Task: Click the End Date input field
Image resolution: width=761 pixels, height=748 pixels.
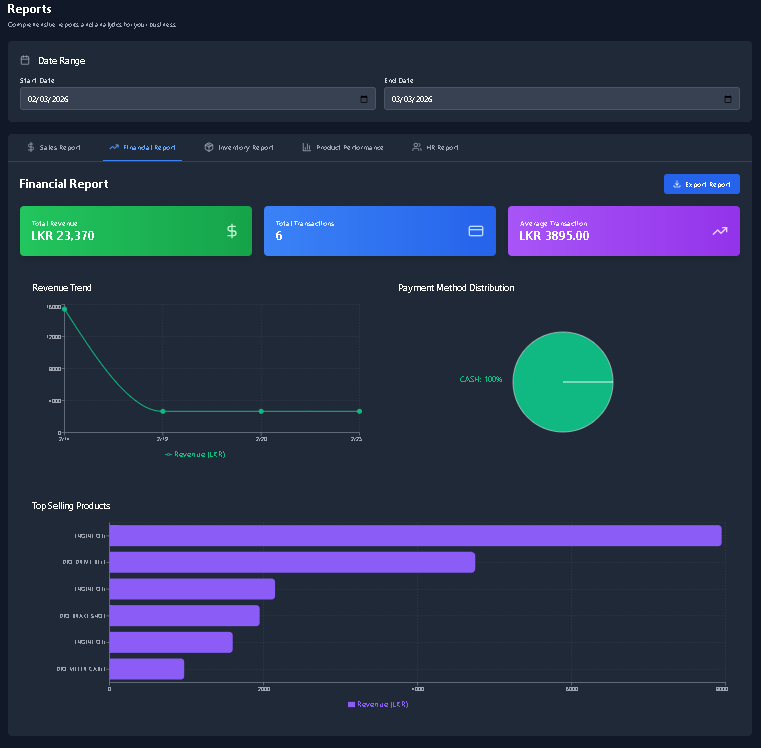Action: pos(562,99)
